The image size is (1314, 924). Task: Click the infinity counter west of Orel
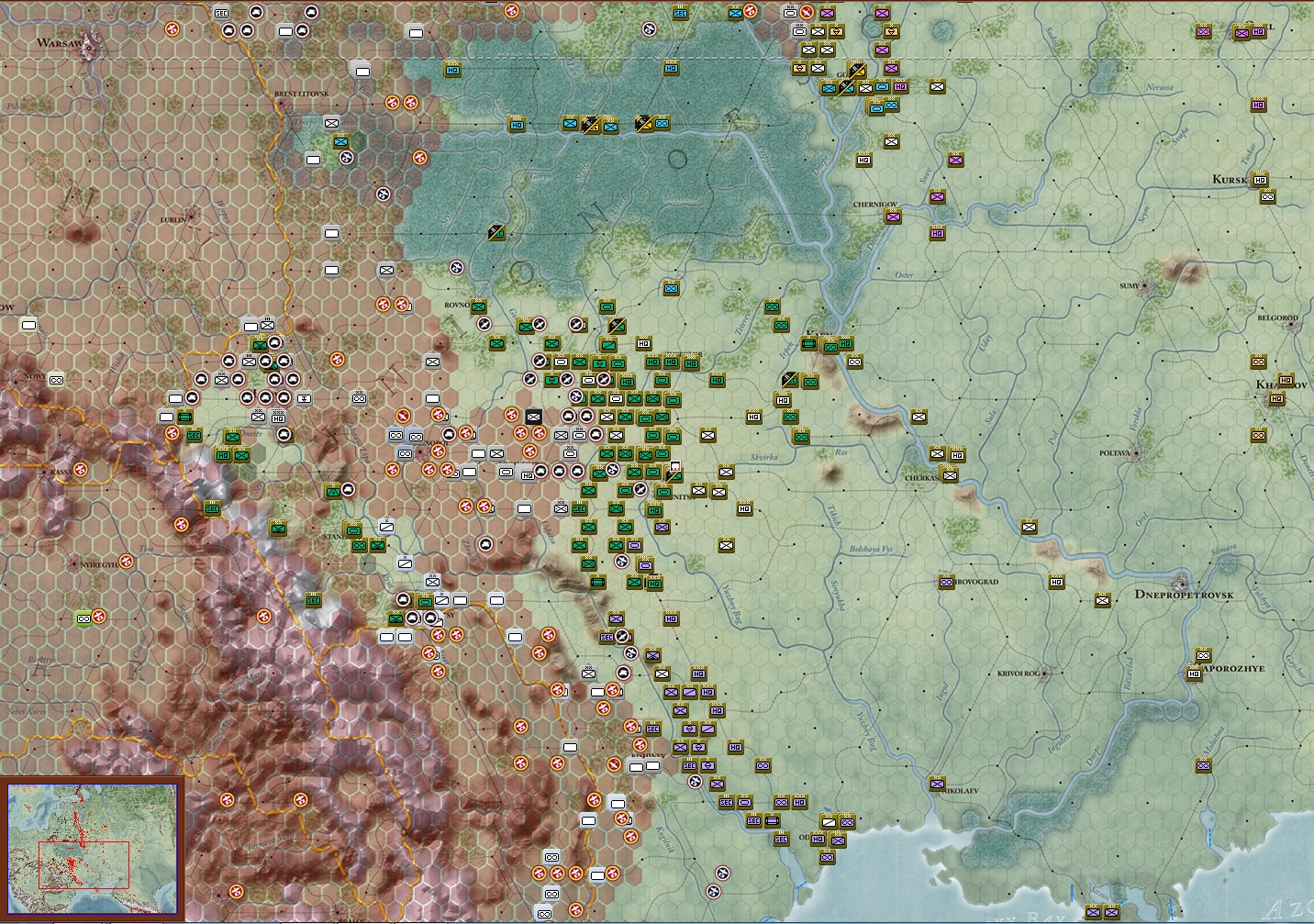pos(1203,32)
